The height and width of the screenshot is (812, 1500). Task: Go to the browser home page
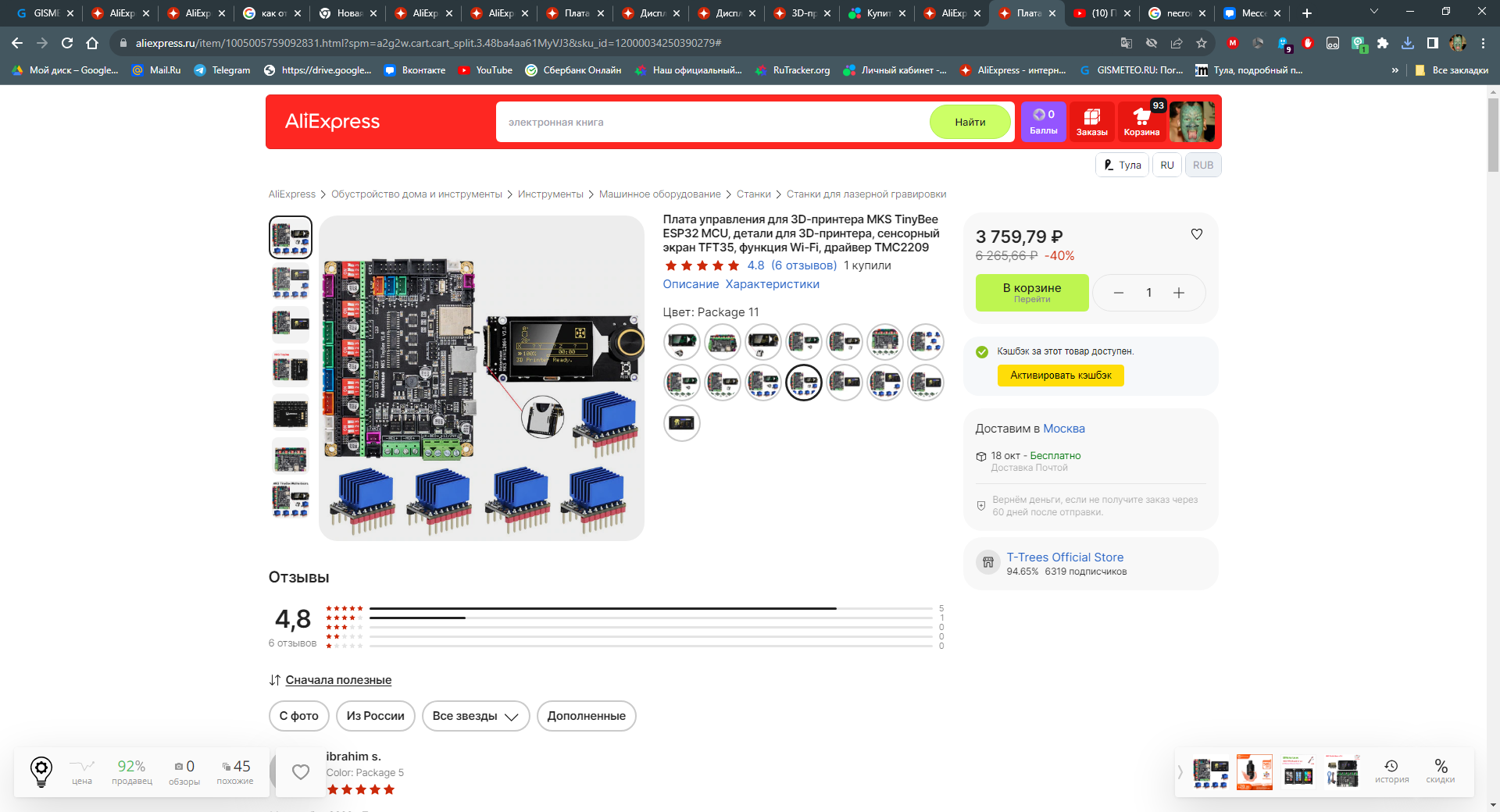(92, 43)
